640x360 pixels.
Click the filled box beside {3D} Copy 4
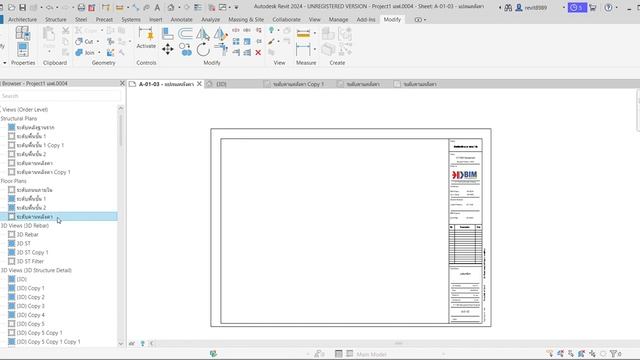click(11, 315)
